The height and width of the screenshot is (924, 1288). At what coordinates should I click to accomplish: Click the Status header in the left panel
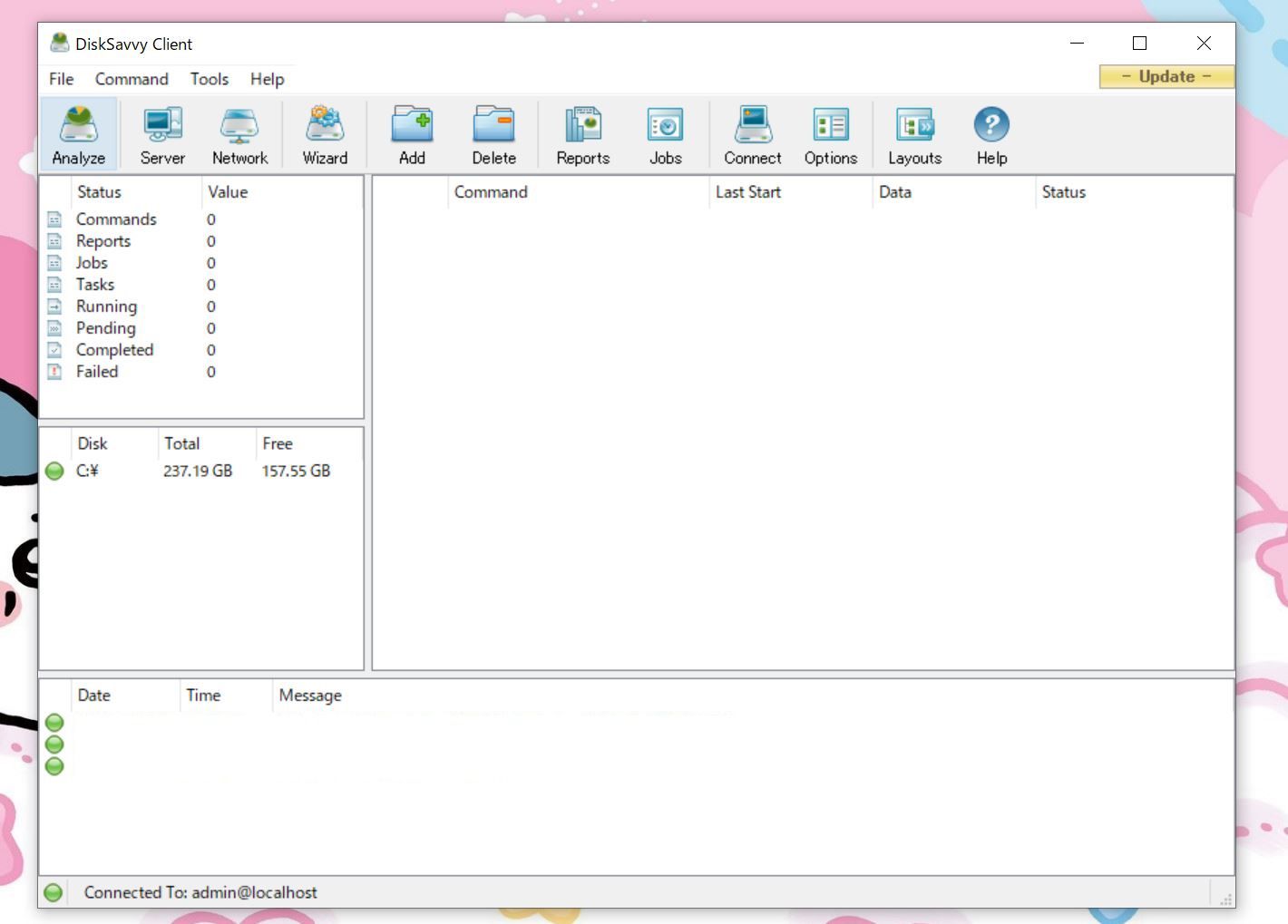[135, 192]
